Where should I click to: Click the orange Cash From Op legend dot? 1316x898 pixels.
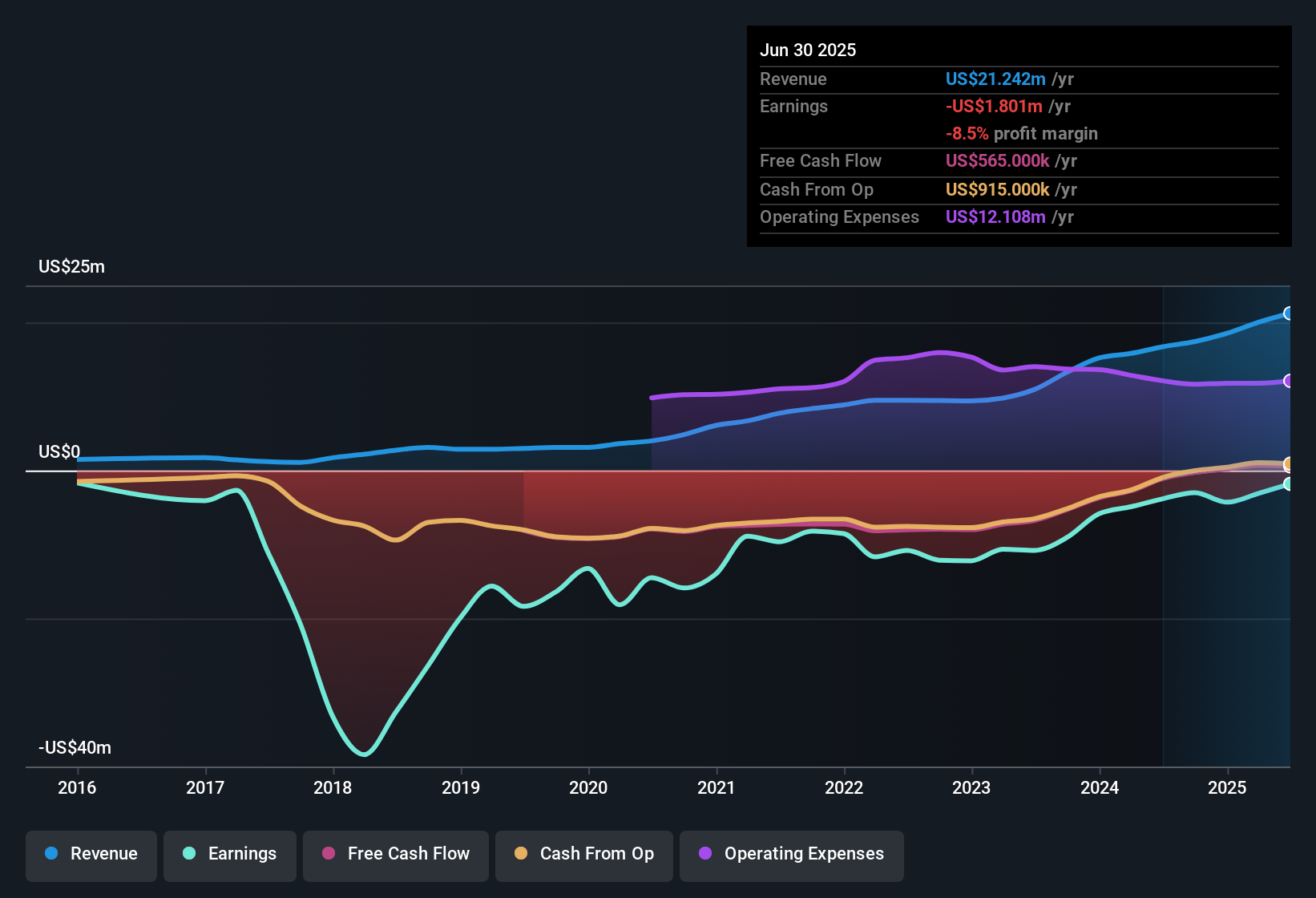pyautogui.click(x=520, y=854)
